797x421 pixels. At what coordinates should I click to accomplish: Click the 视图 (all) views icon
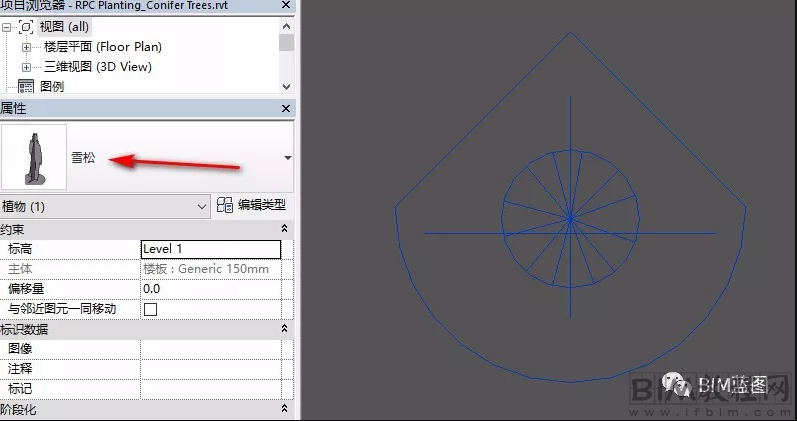click(x=26, y=26)
